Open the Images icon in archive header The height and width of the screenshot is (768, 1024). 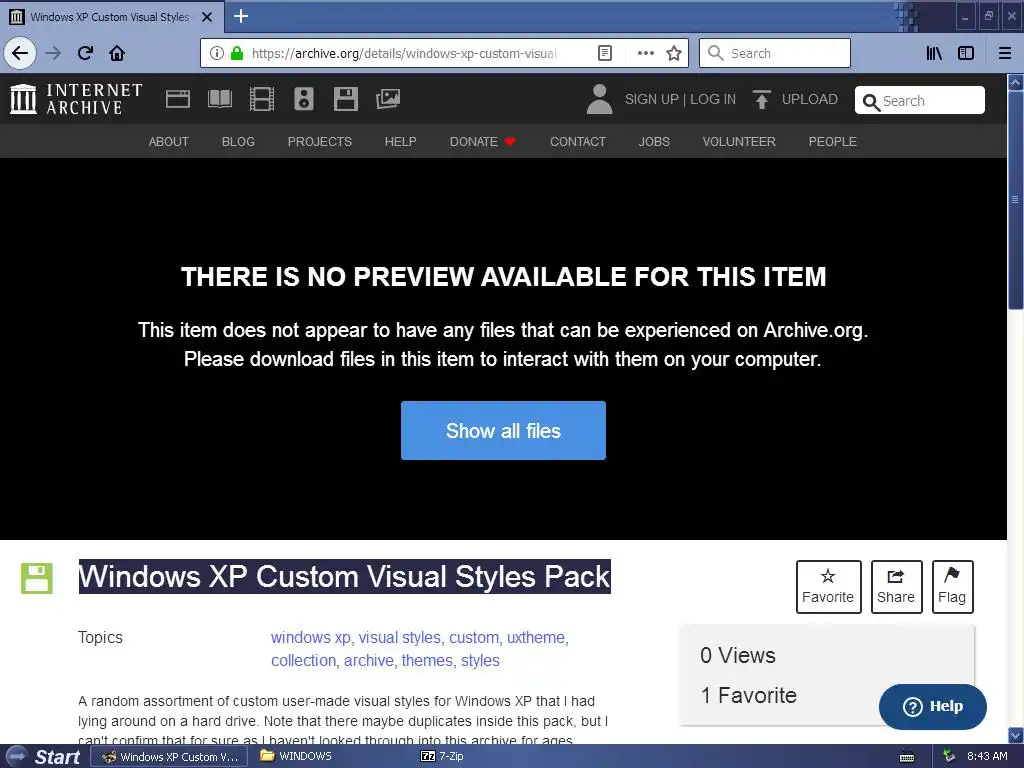388,99
